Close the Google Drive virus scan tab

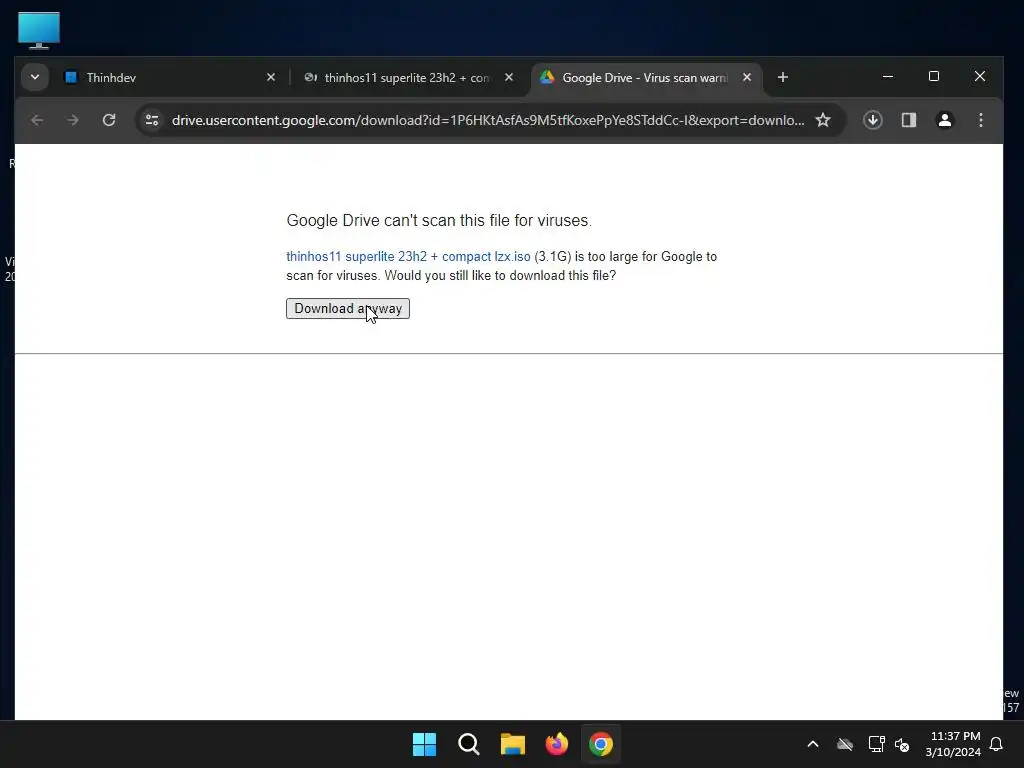tap(746, 77)
